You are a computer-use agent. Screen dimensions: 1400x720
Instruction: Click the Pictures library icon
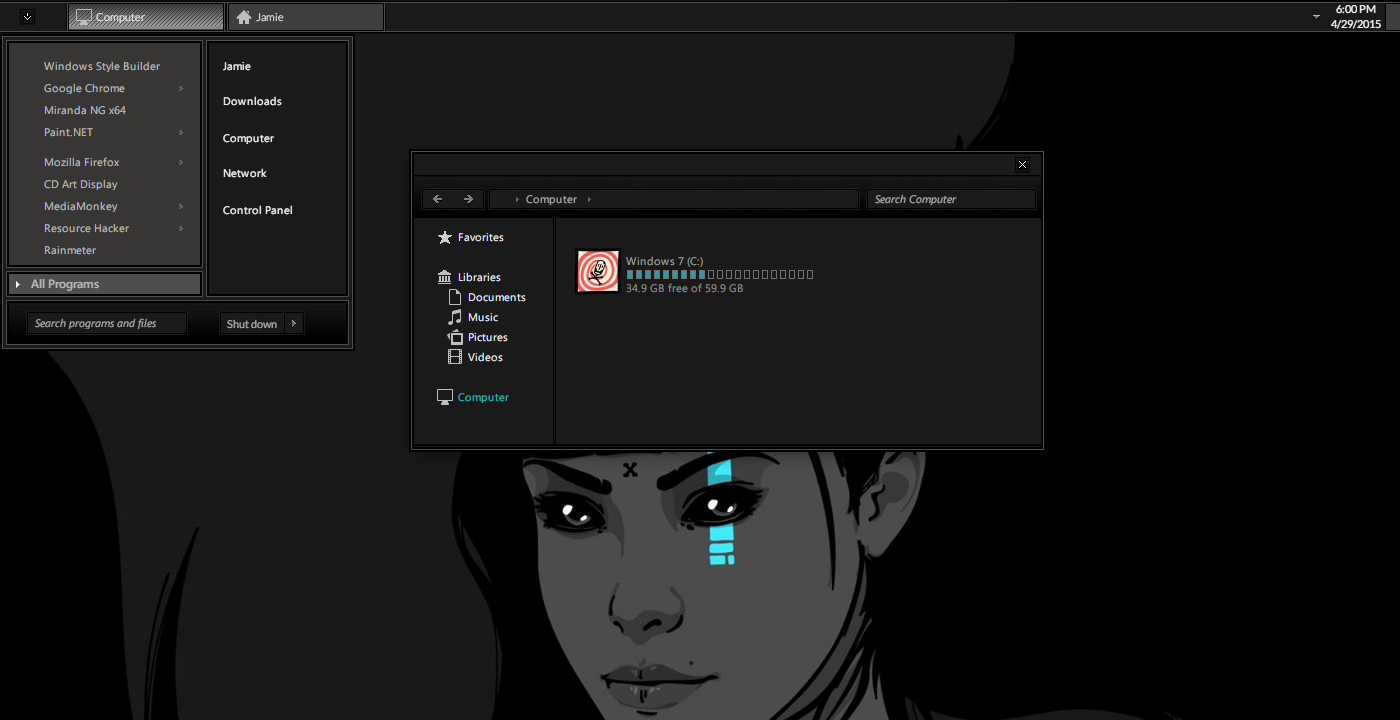(455, 337)
